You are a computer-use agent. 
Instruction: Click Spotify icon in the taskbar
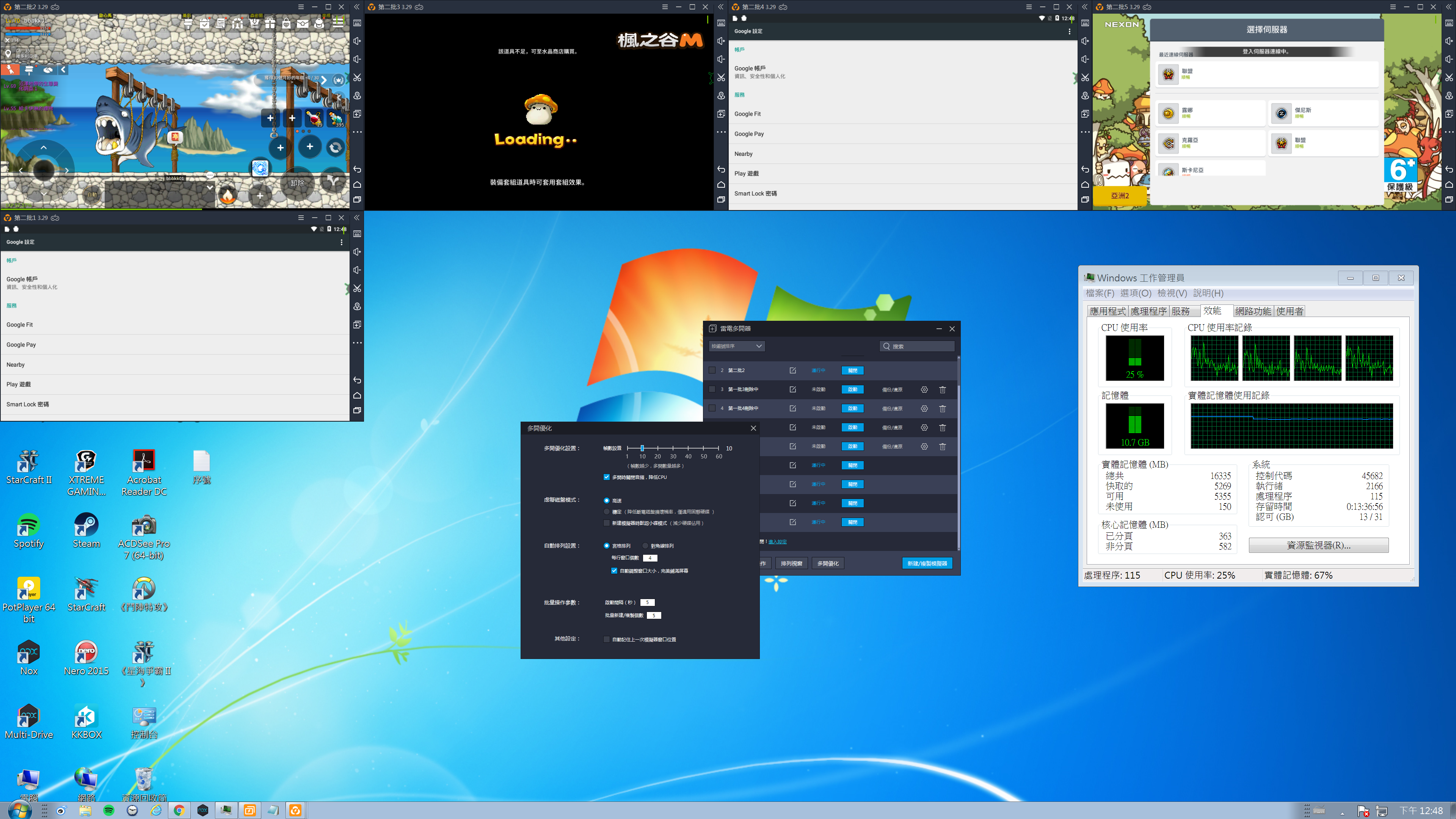108,811
